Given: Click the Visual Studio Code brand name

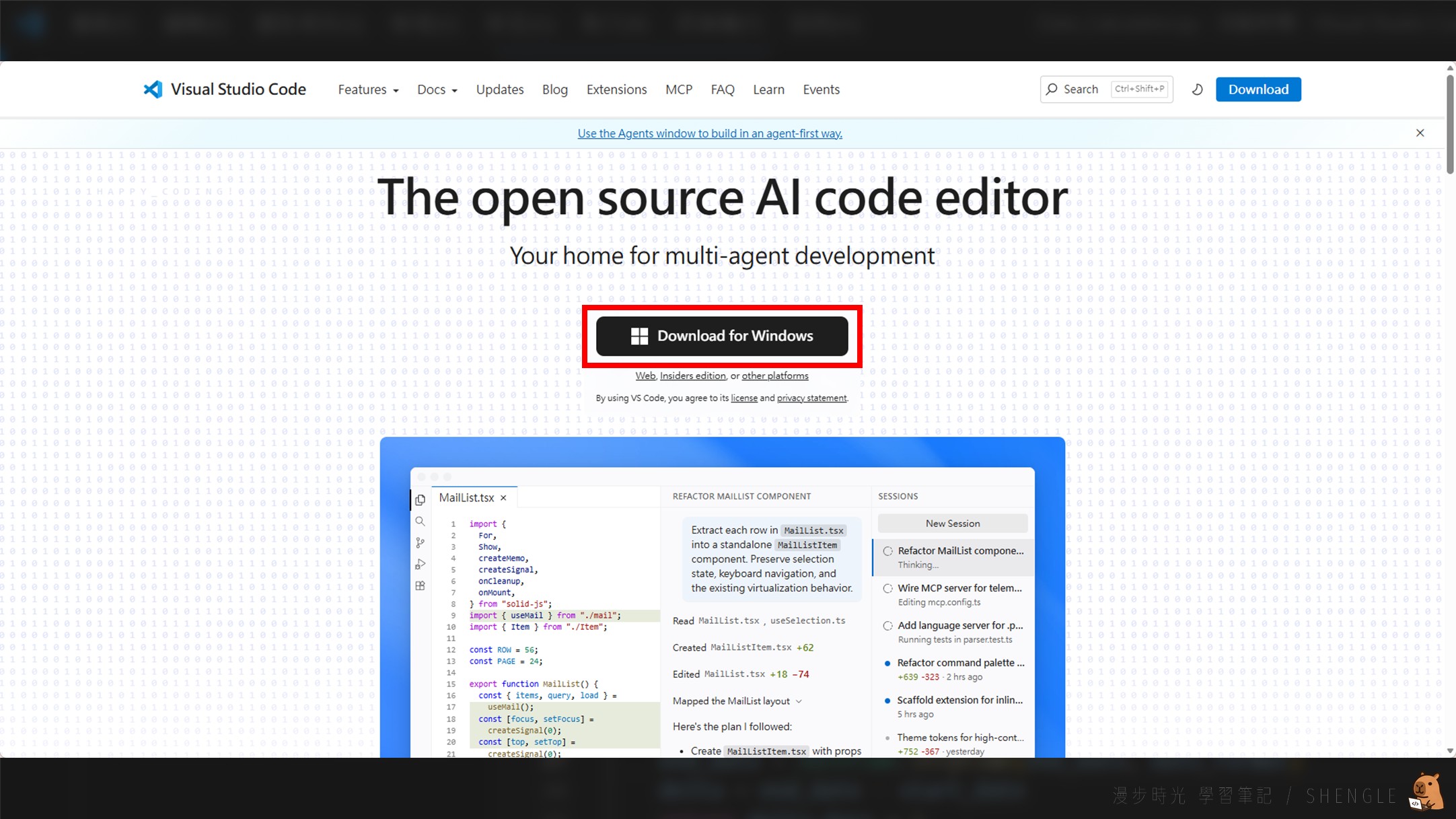Looking at the screenshot, I should (238, 90).
